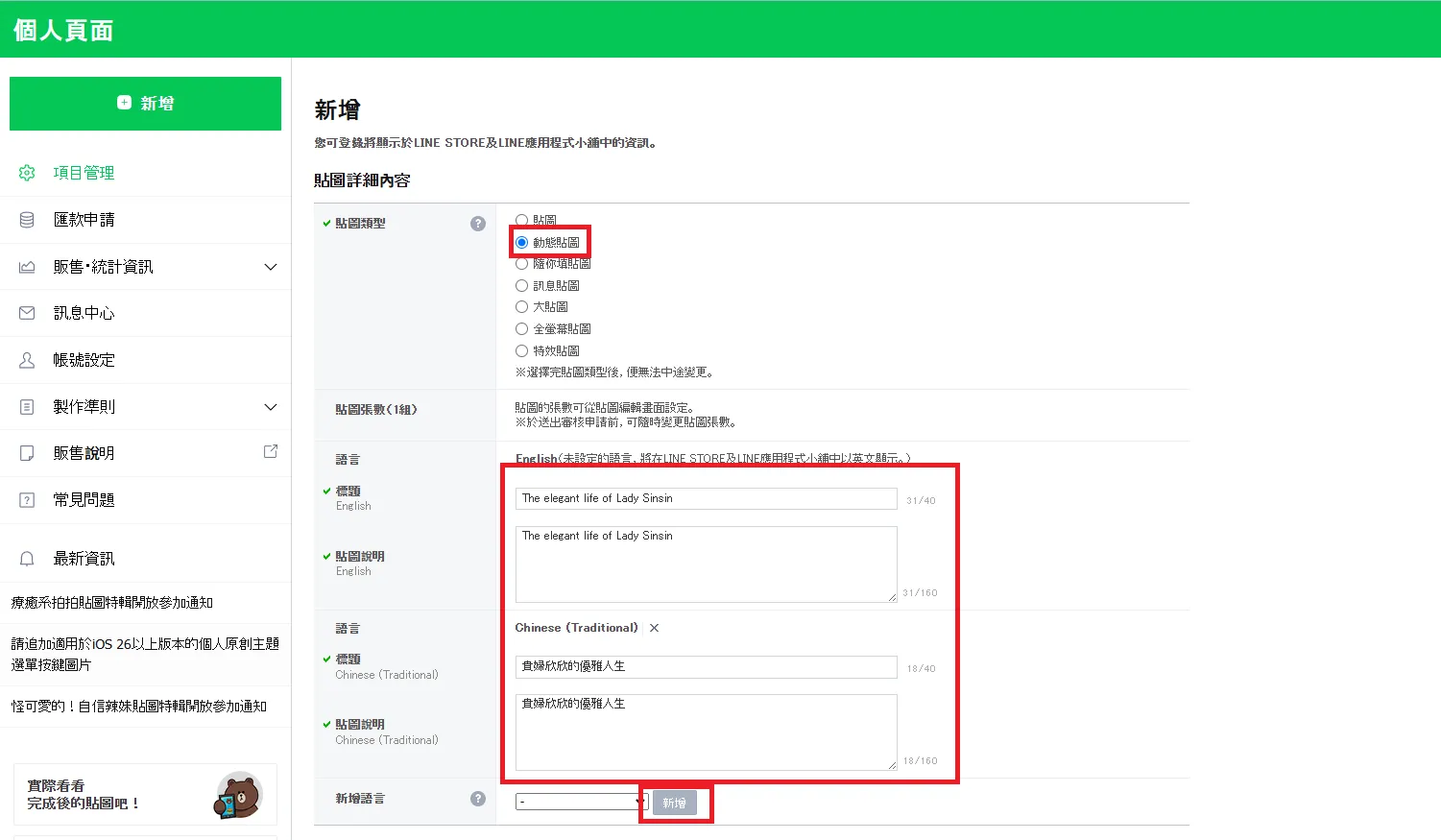Select the 特效貼圖 radio option

coord(521,350)
